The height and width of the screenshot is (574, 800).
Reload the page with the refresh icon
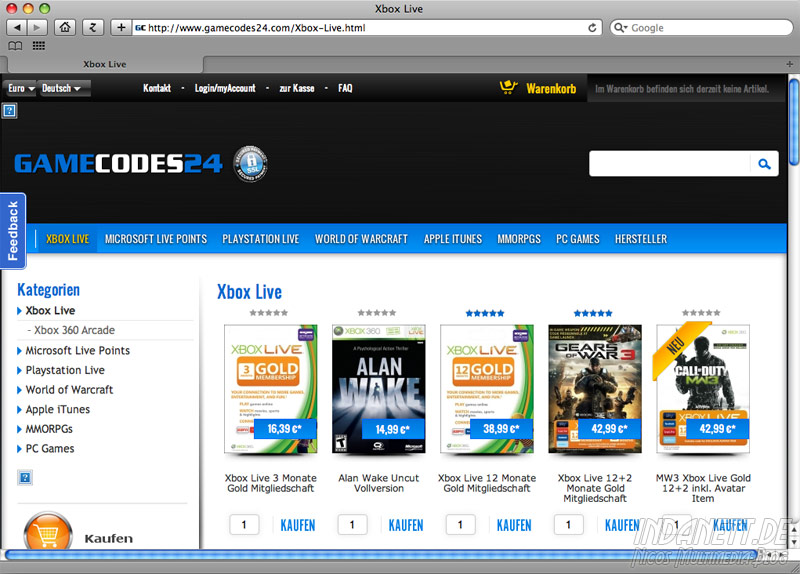(x=592, y=28)
